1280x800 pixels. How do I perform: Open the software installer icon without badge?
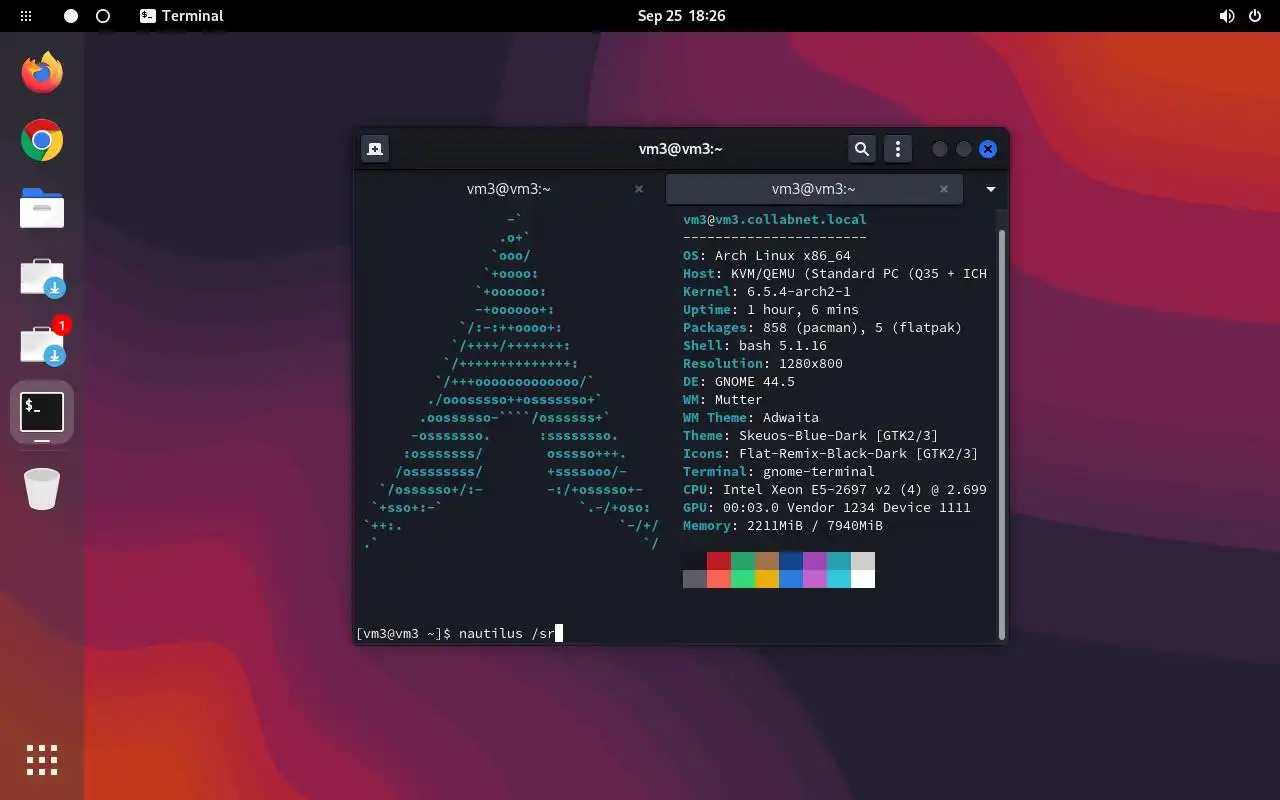pyautogui.click(x=42, y=277)
